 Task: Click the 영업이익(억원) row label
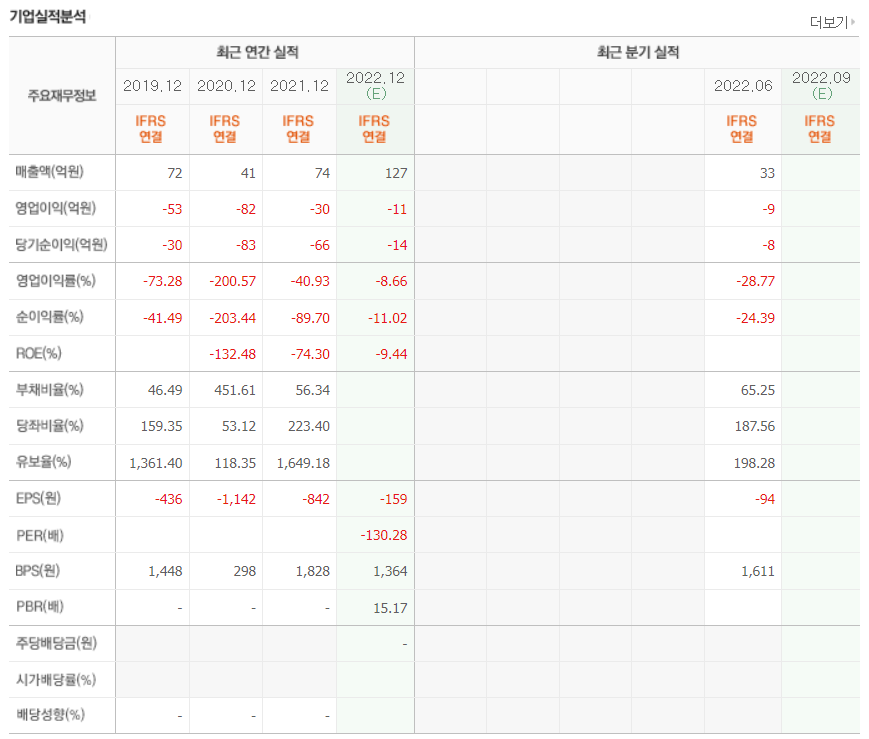[x=55, y=208]
